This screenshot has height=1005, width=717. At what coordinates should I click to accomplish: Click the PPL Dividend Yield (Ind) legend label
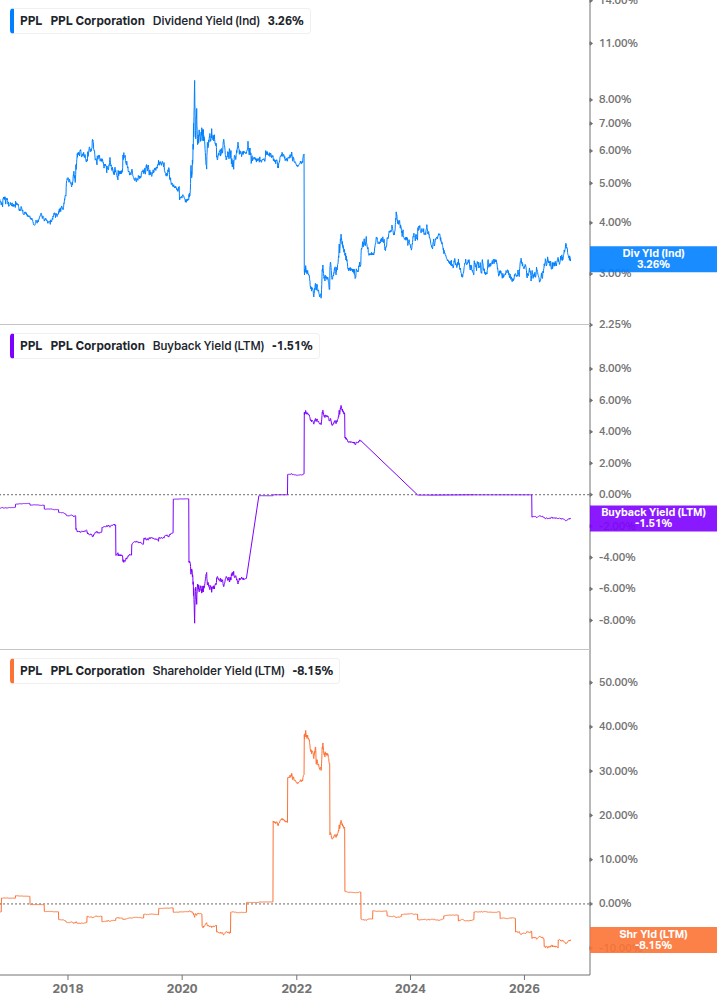pos(160,21)
